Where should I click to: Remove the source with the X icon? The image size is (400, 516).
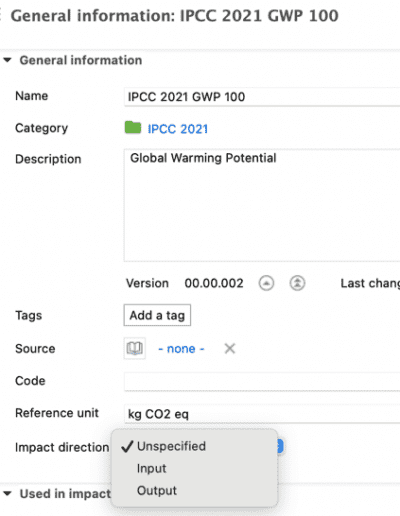point(230,349)
